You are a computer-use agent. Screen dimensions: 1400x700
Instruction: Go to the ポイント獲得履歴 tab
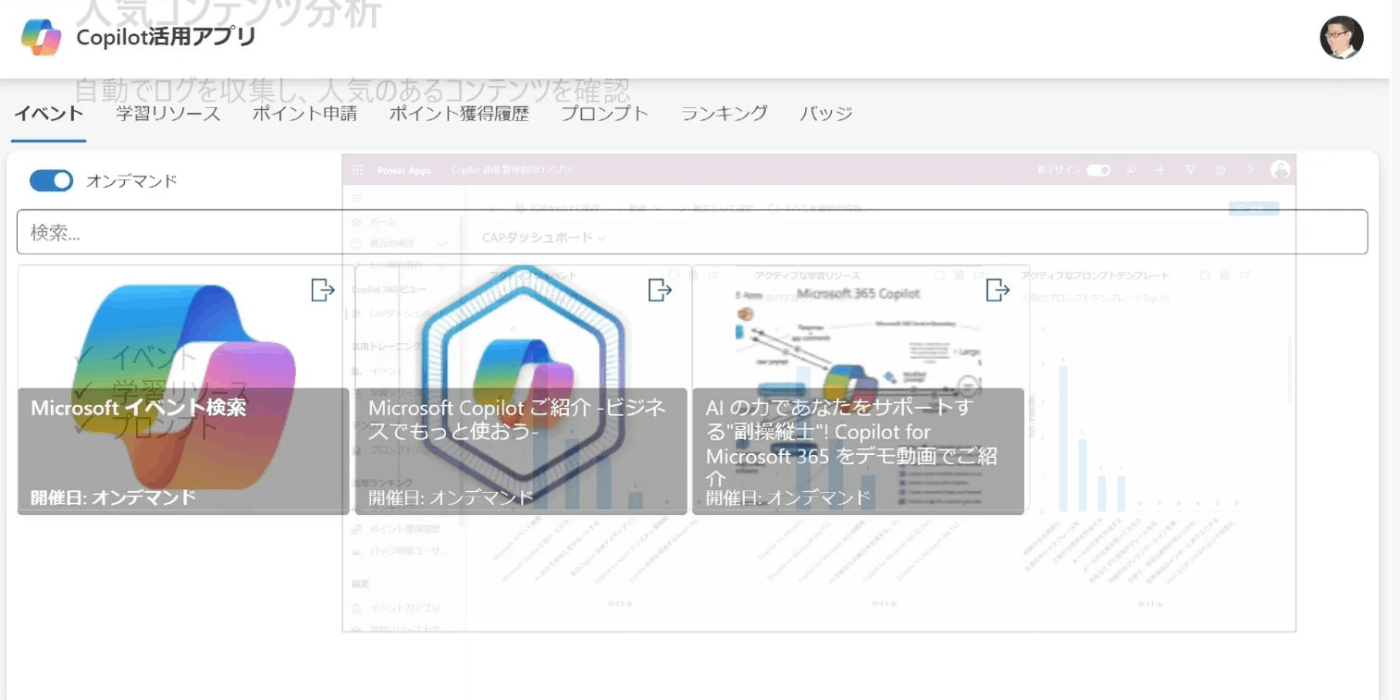459,113
